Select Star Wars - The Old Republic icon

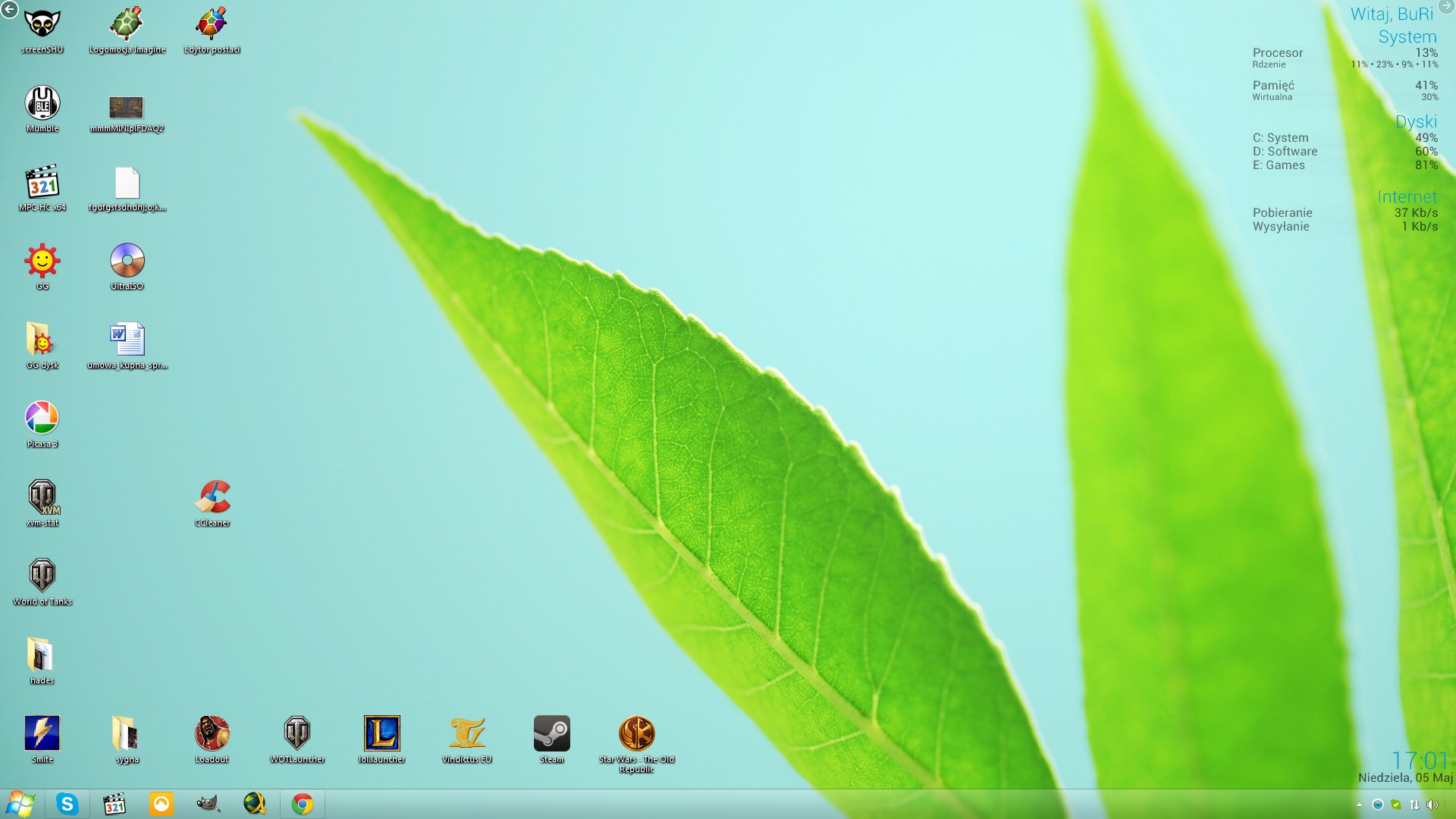coord(636,745)
